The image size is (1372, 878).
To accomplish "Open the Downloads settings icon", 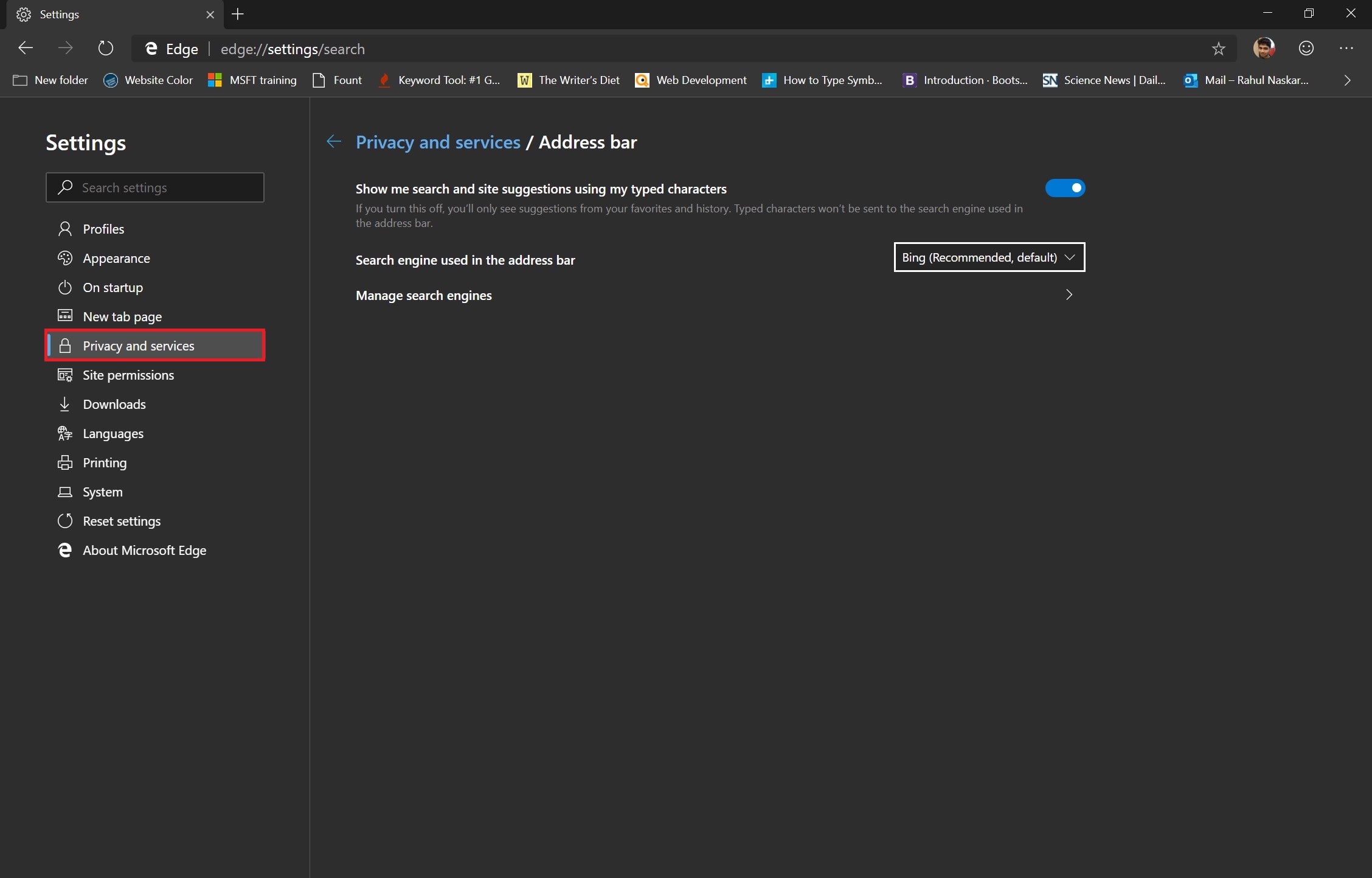I will (x=65, y=404).
